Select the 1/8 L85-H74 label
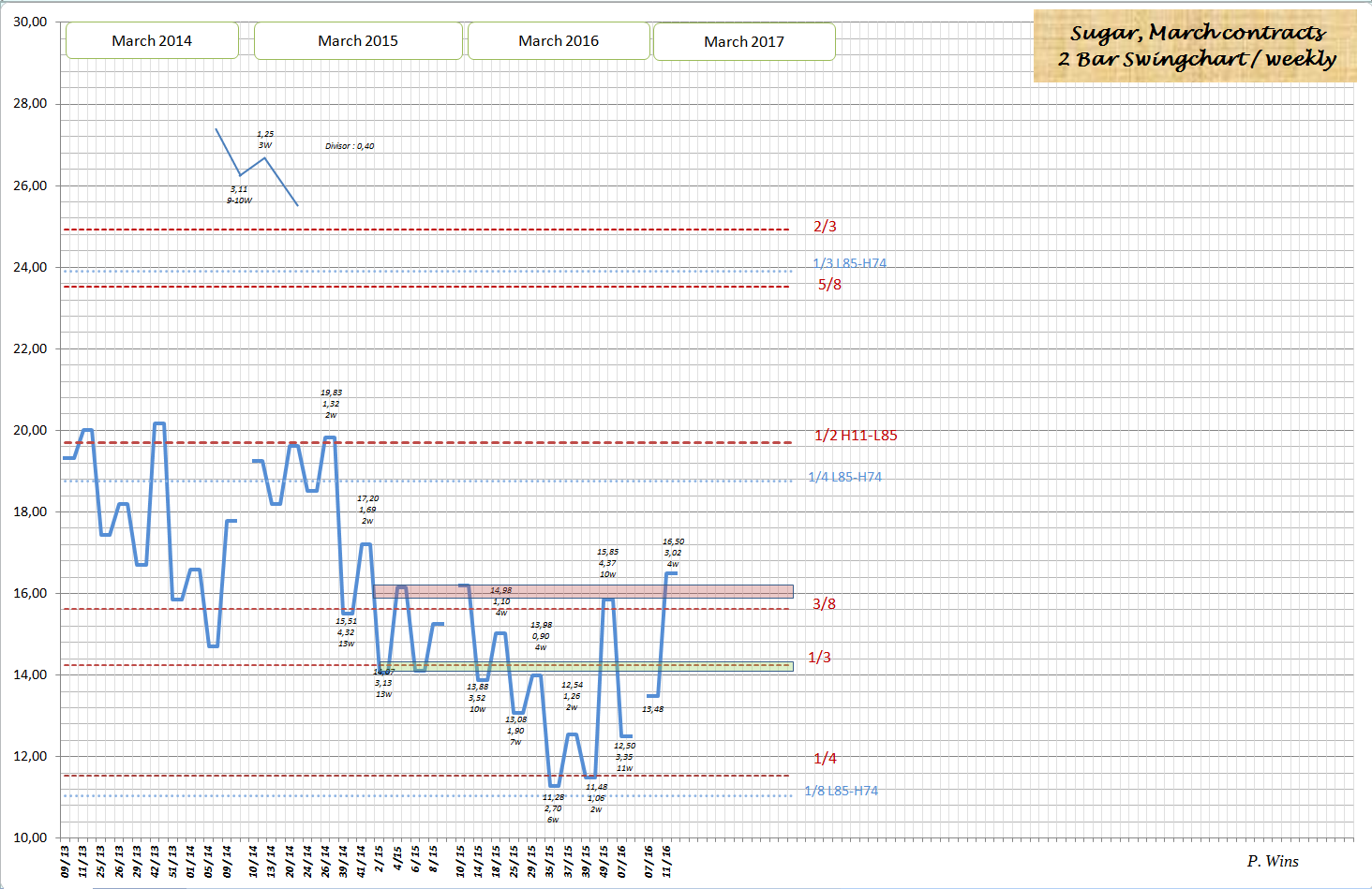Image resolution: width=1372 pixels, height=889 pixels. (841, 792)
